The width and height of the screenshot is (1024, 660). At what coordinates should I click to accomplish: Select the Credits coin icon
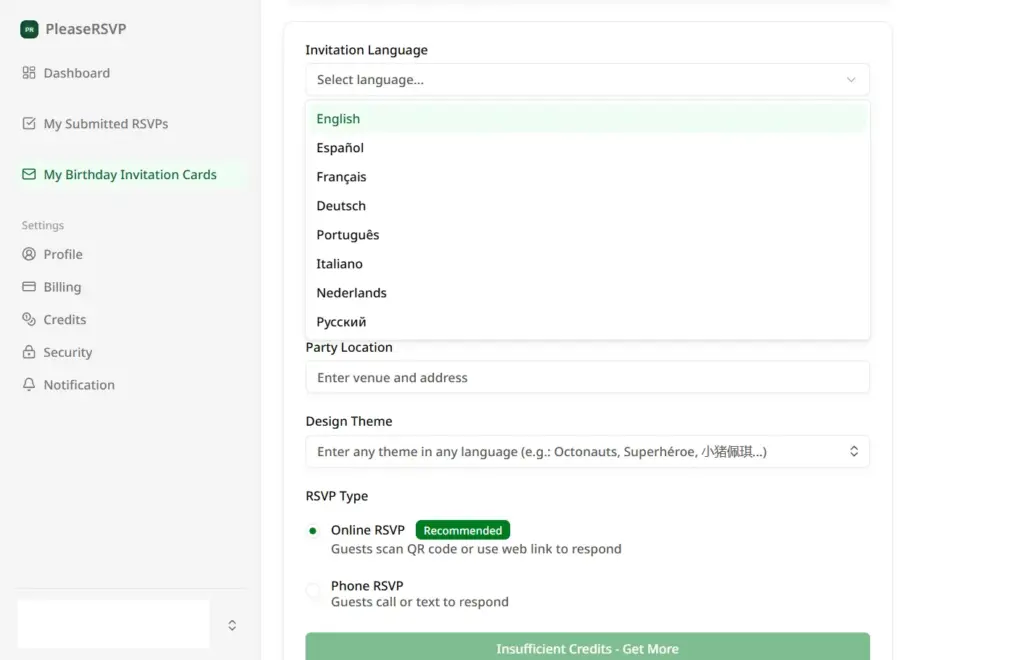coord(28,319)
